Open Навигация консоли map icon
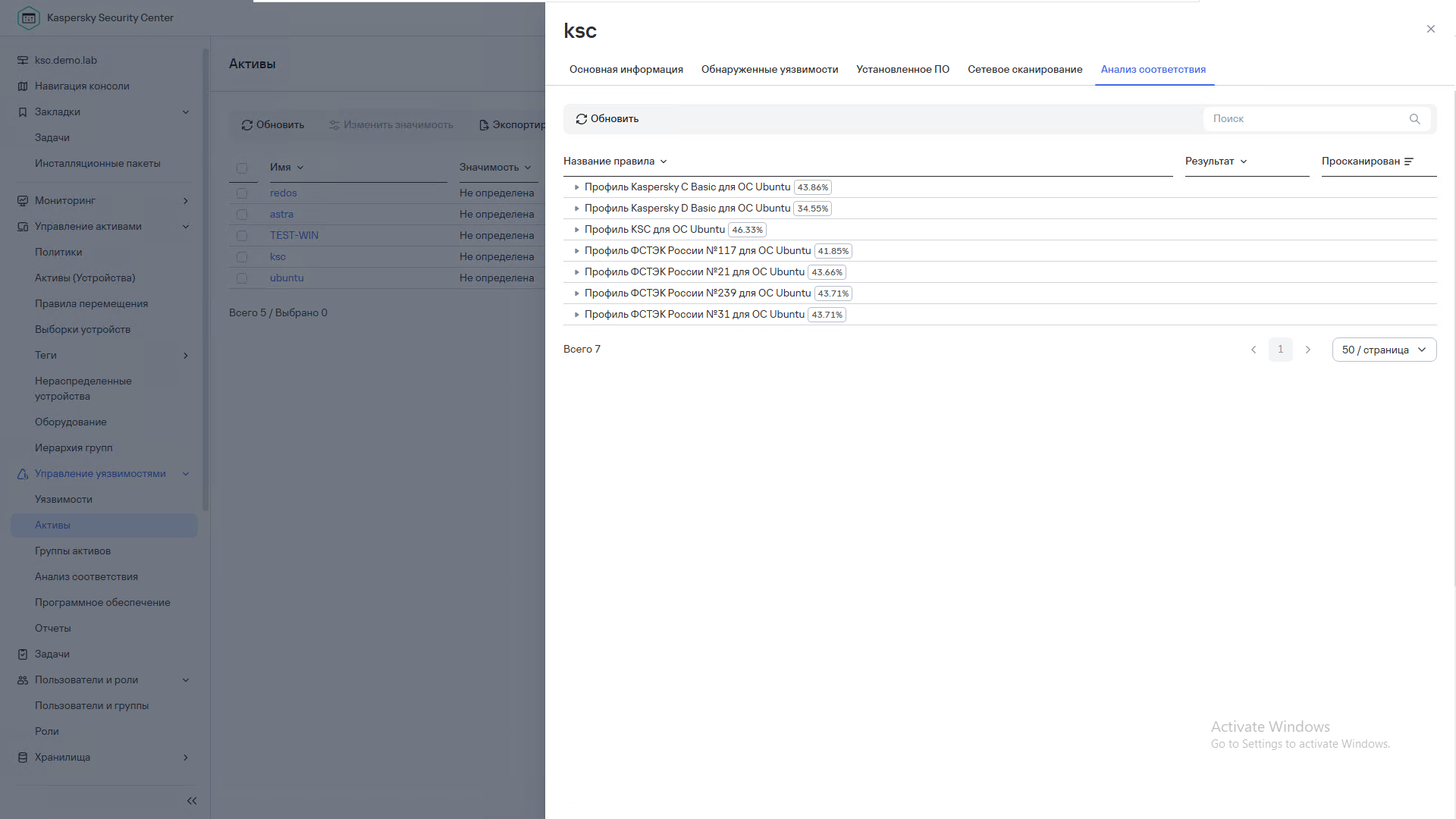1456x819 pixels. coord(23,86)
